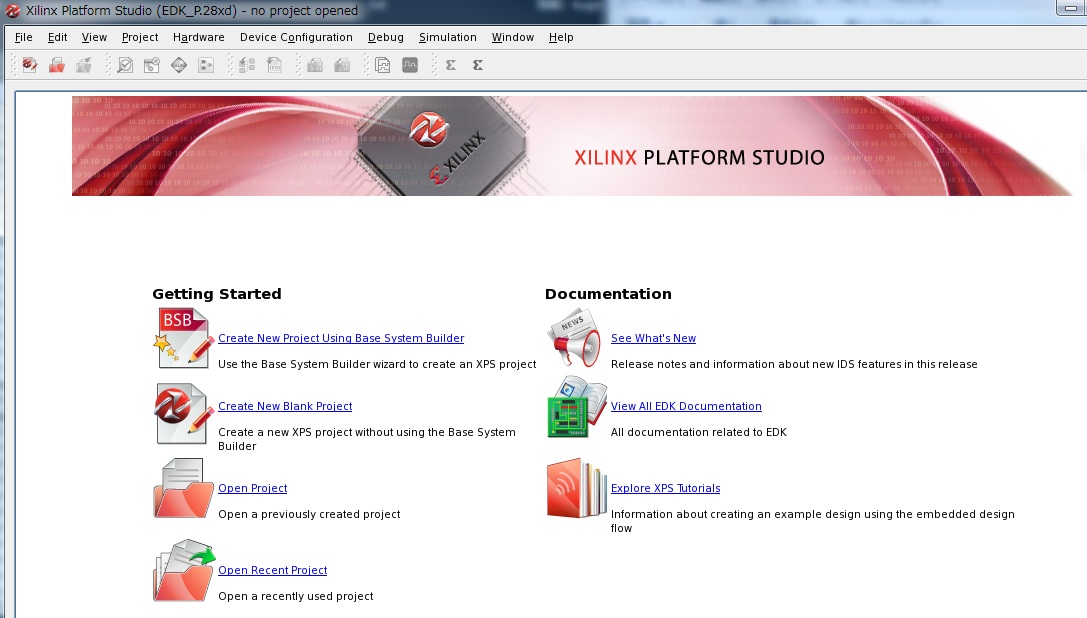The image size is (1087, 618).
Task: Click the Documentation heading
Action: [608, 294]
